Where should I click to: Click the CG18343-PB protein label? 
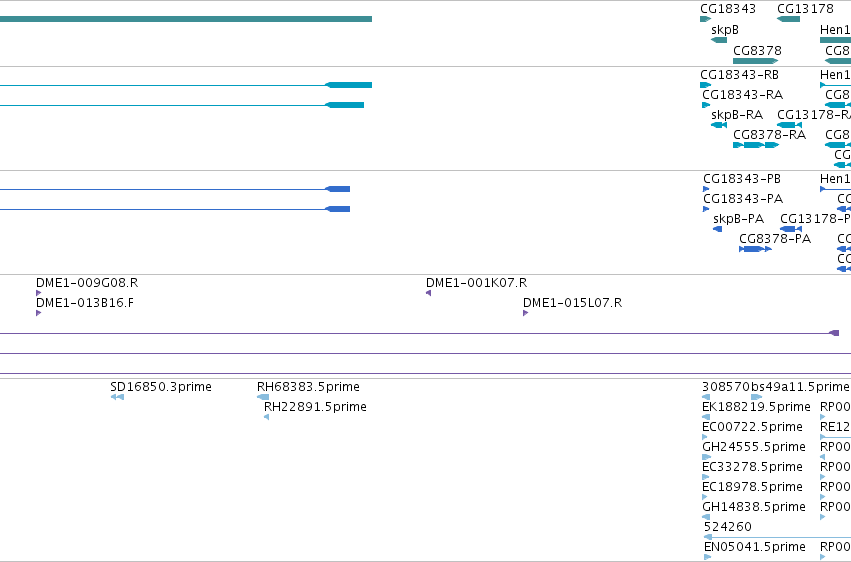click(x=742, y=178)
